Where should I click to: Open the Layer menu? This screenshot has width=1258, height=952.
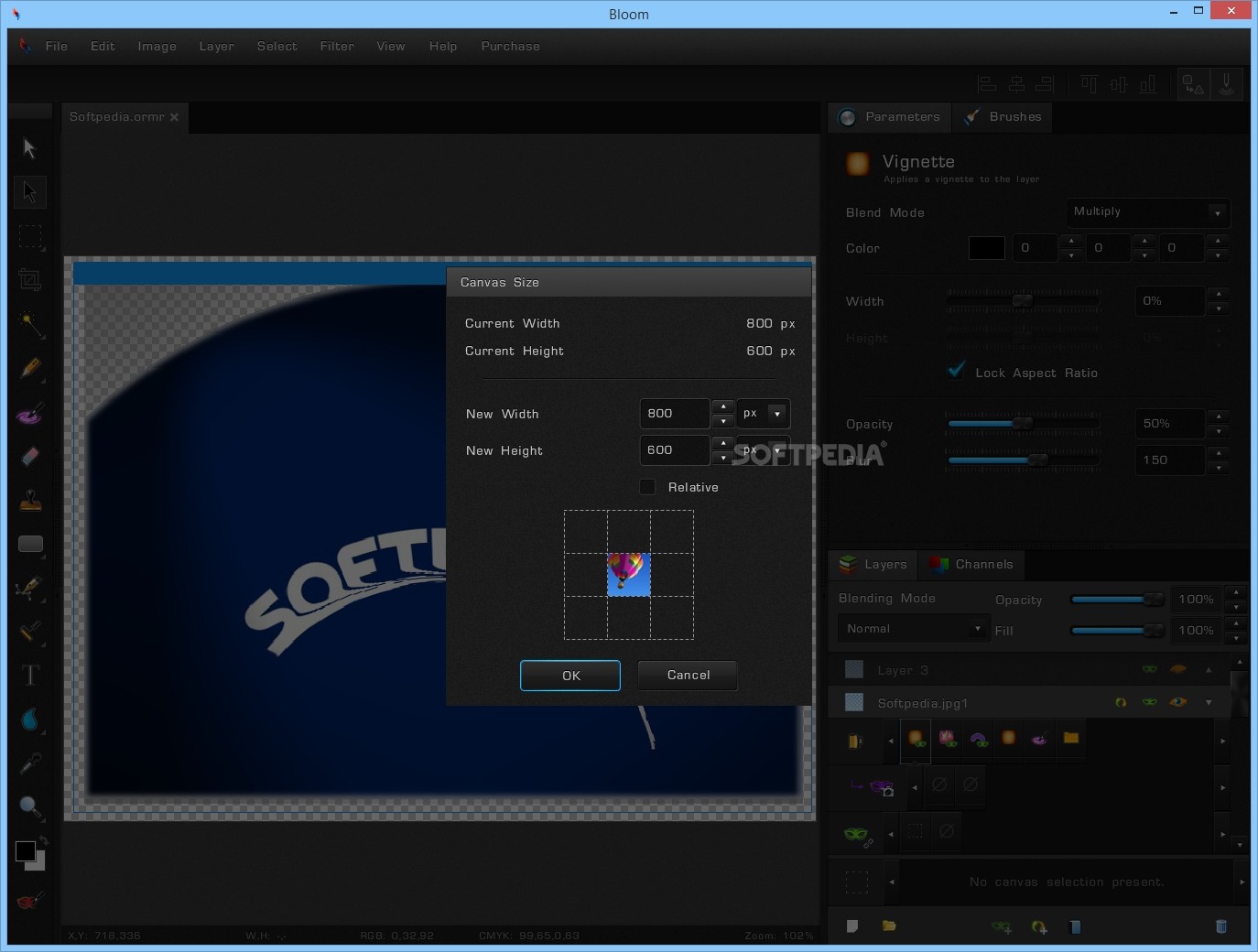(217, 46)
